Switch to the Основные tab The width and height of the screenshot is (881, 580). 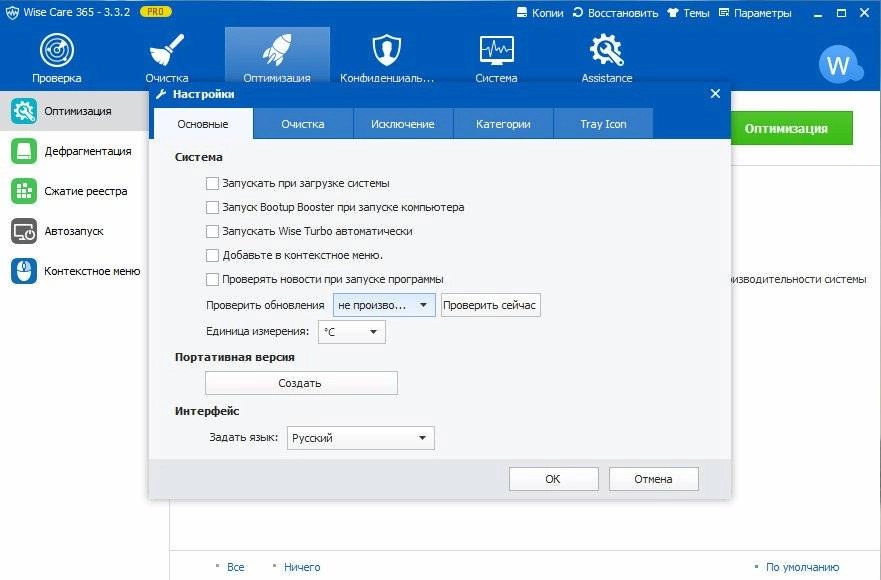pos(203,124)
